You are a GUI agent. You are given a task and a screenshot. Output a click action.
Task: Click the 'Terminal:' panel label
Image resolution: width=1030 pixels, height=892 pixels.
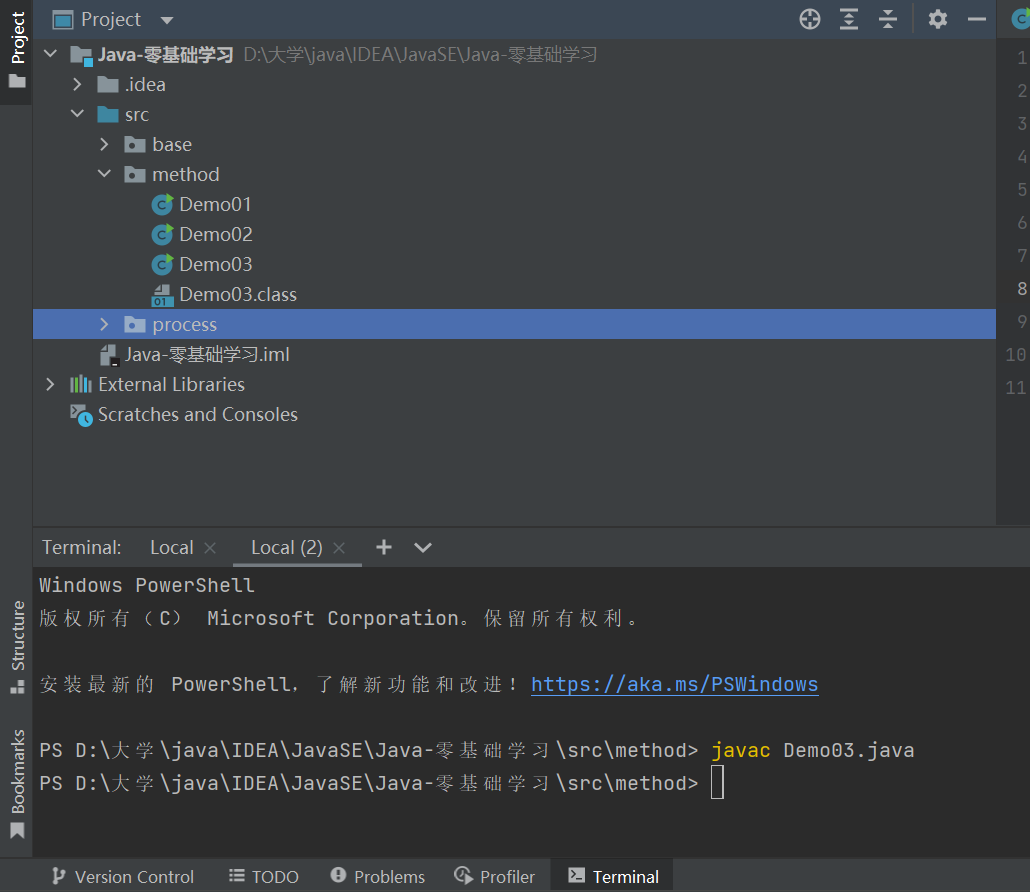pyautogui.click(x=81, y=547)
